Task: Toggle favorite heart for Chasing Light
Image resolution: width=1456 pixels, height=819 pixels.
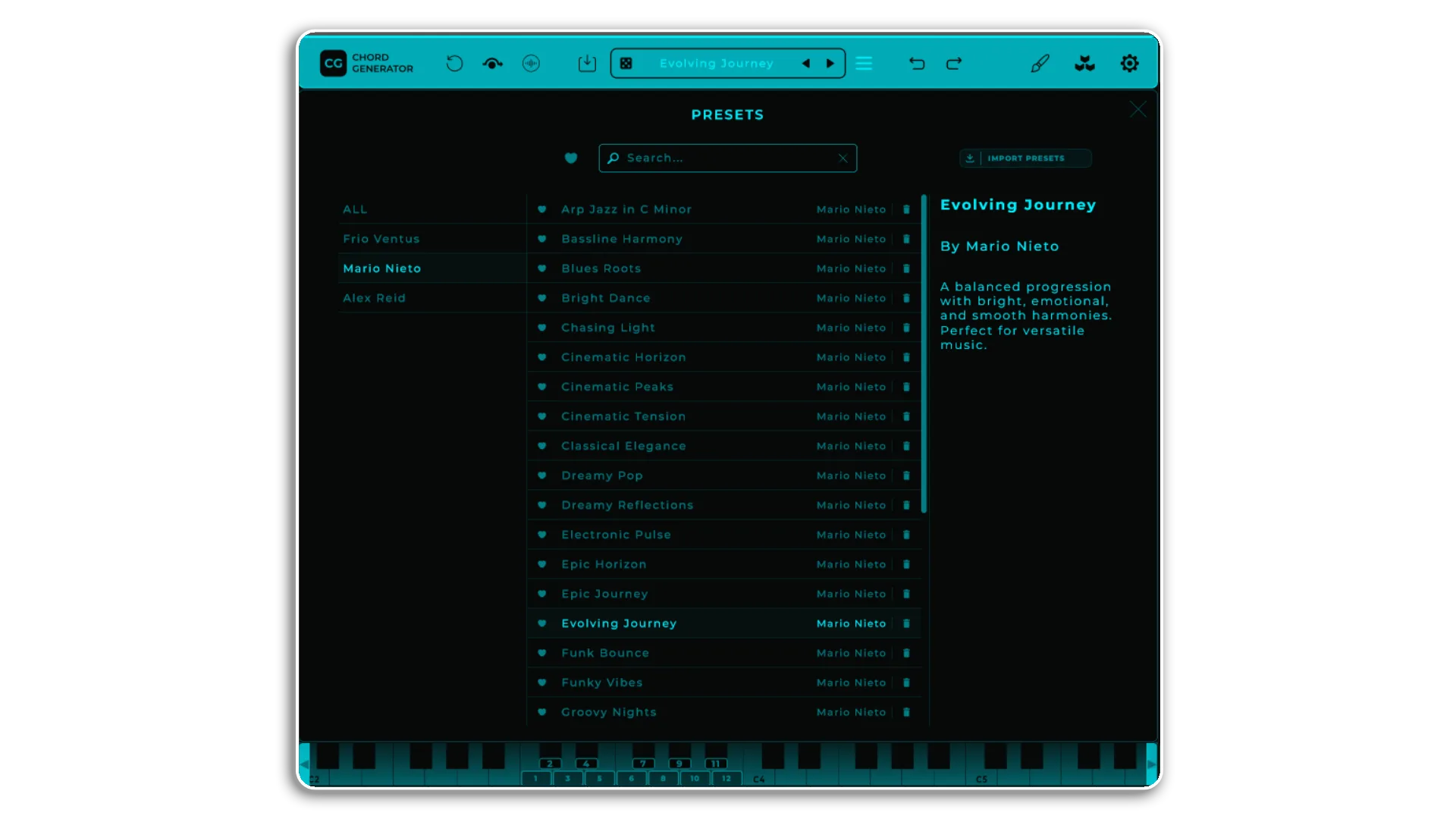Action: coord(542,328)
